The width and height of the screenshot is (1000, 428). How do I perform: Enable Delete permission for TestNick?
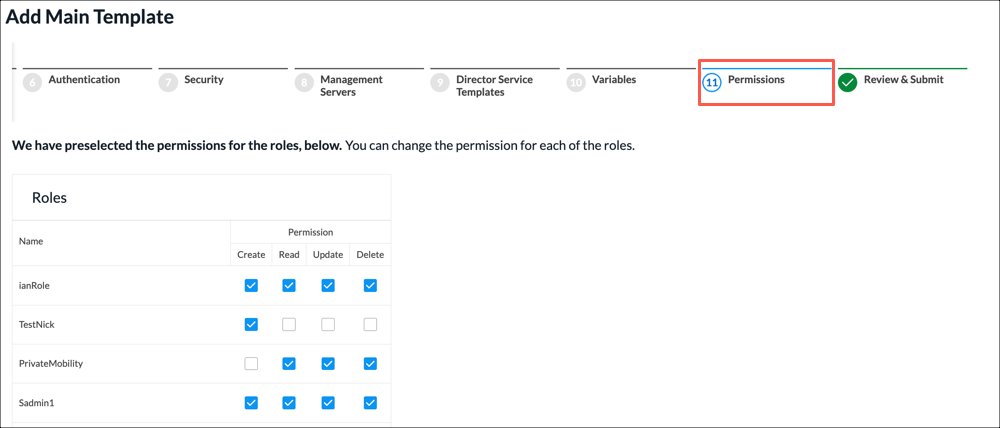point(371,325)
